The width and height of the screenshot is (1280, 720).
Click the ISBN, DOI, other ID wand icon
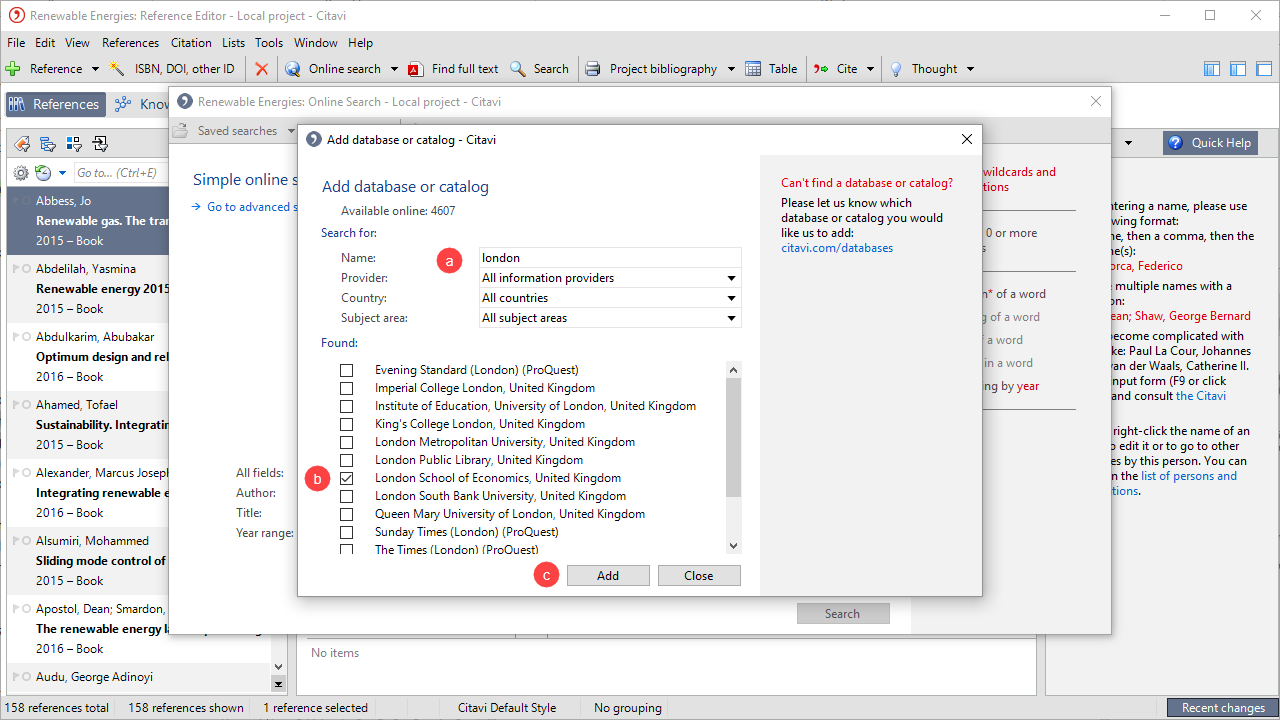pyautogui.click(x=117, y=69)
